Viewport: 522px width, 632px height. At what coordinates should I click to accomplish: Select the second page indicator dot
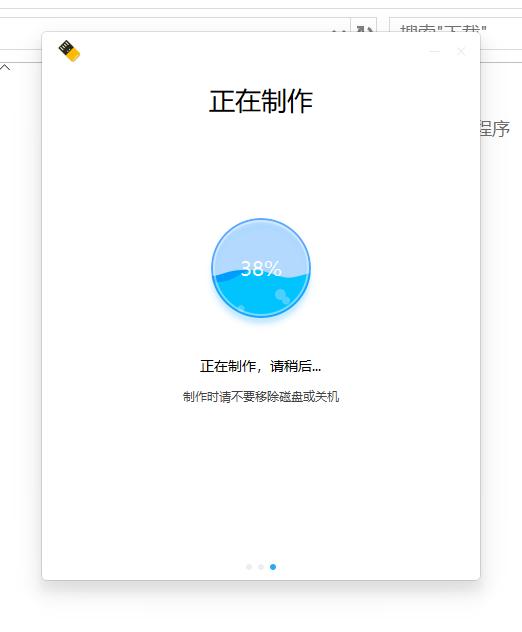261,567
